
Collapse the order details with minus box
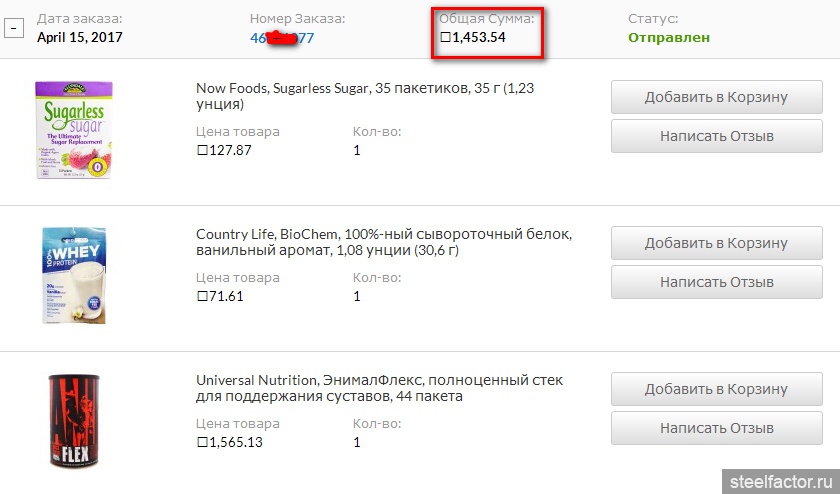14,28
